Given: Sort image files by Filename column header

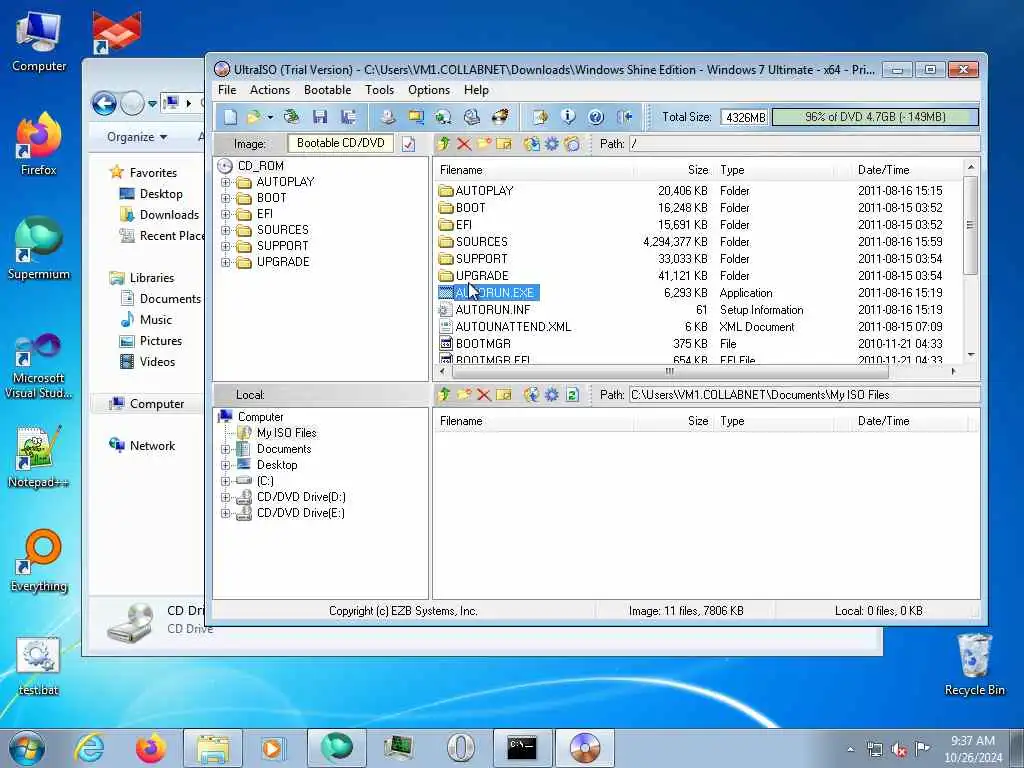Looking at the screenshot, I should [x=535, y=170].
